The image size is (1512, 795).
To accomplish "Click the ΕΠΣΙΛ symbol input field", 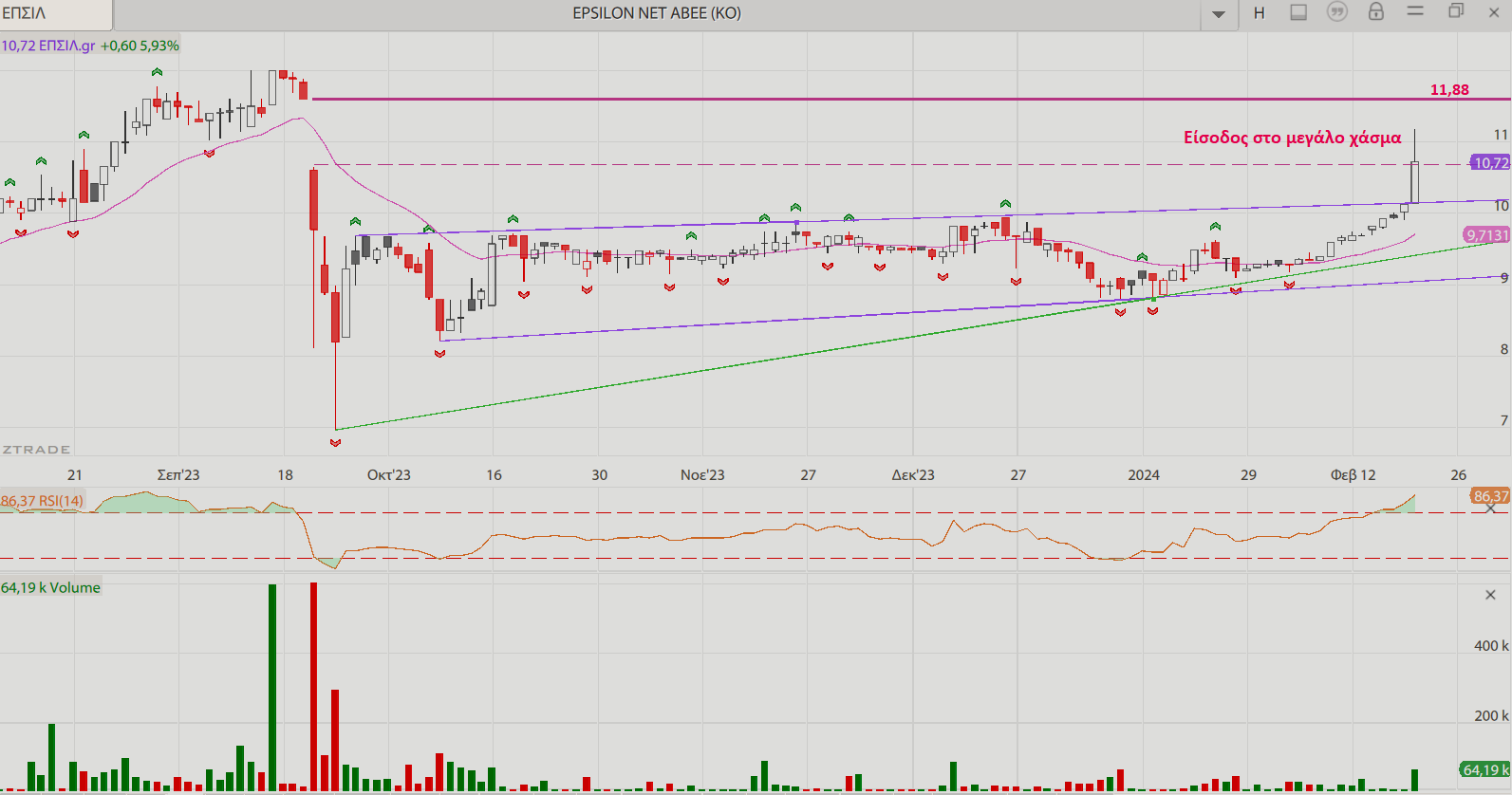I will tap(55, 13).
